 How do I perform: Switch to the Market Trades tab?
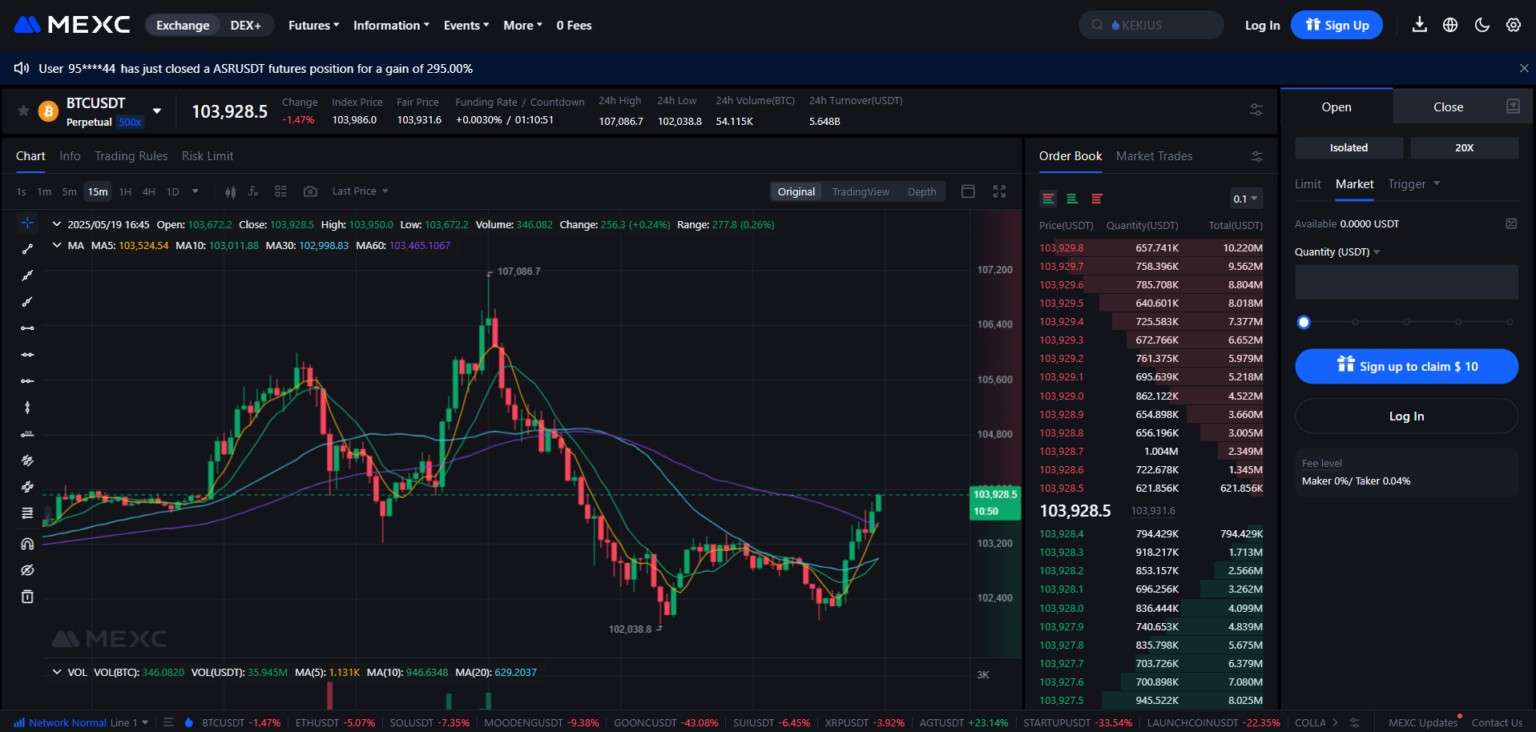click(x=1154, y=156)
